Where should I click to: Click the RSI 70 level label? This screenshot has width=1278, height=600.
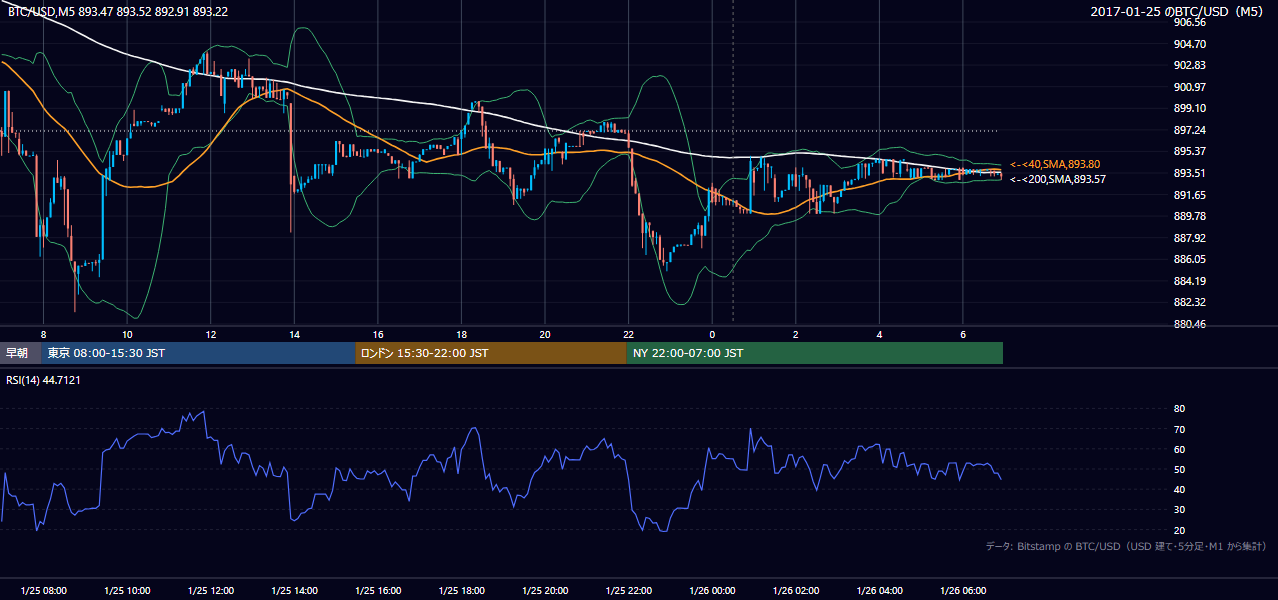click(x=1179, y=429)
